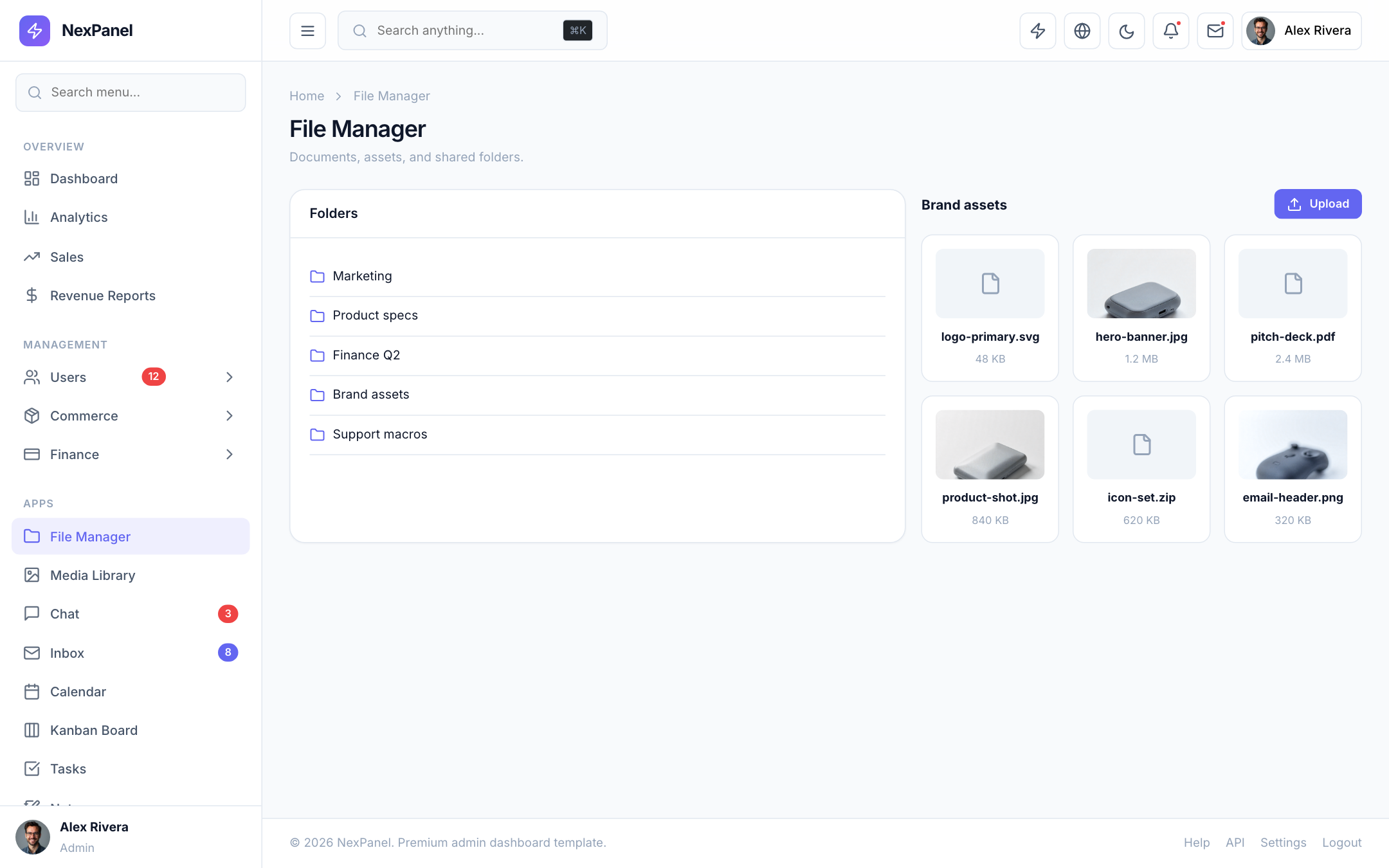Screen dimensions: 1389x868
Task: Open quick actions lightning bolt icon in header
Action: 1038,30
